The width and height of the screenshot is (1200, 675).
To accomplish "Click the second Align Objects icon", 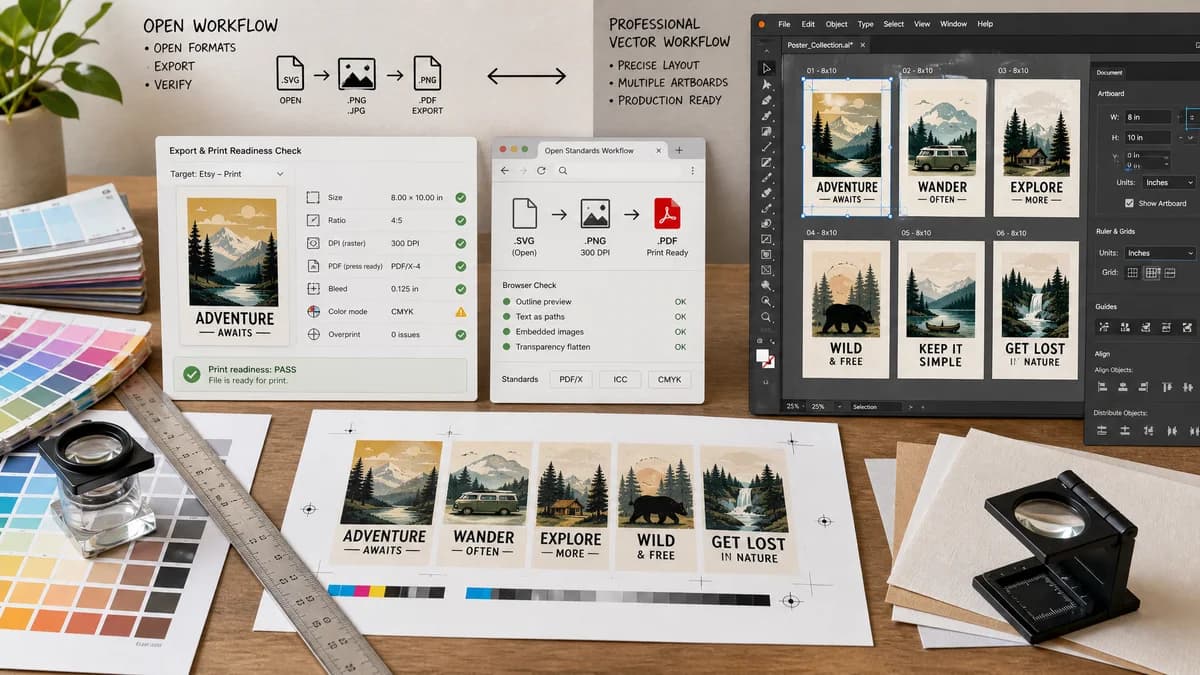I will 1124,387.
